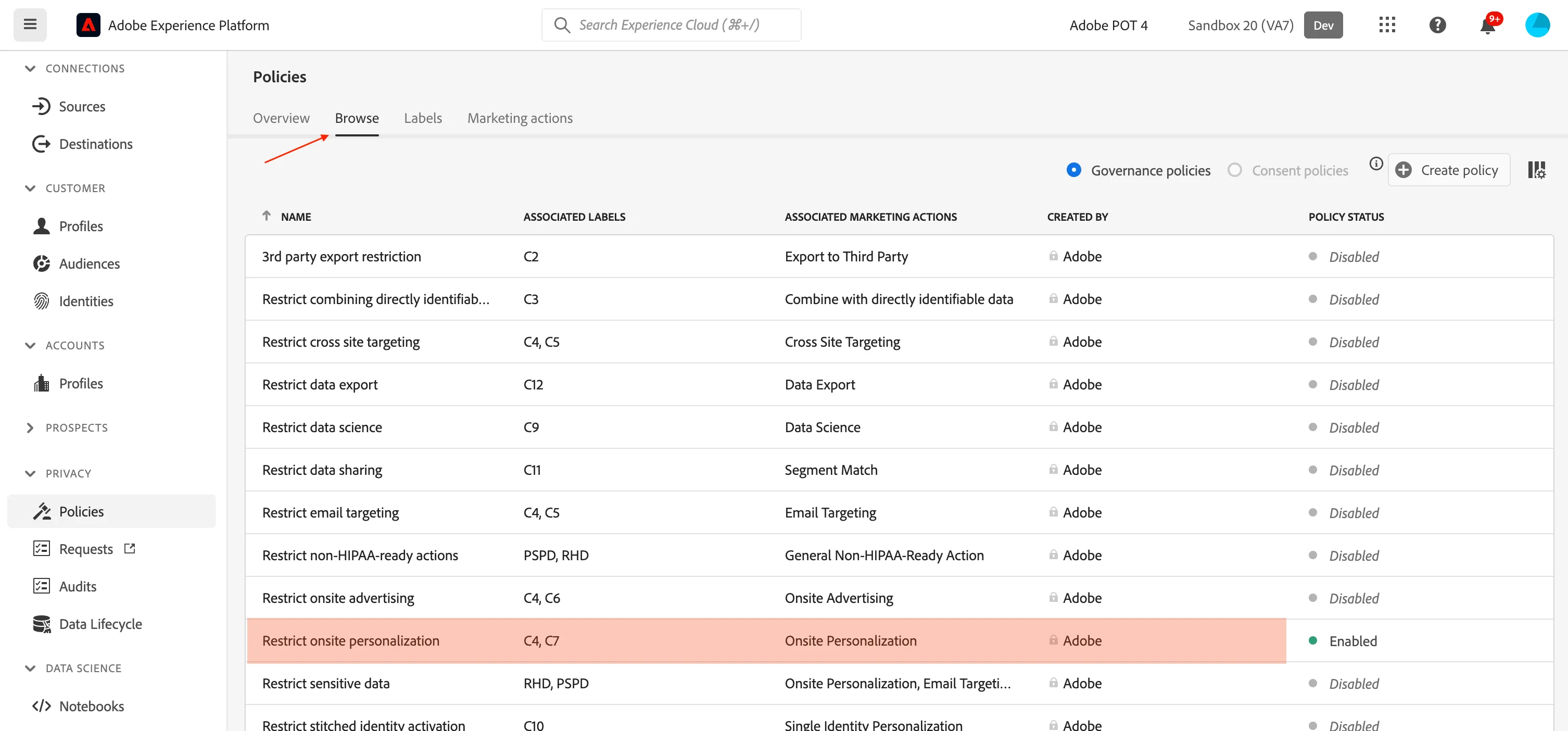Open the hamburger navigation menu
This screenshot has height=731, width=1568.
(30, 25)
